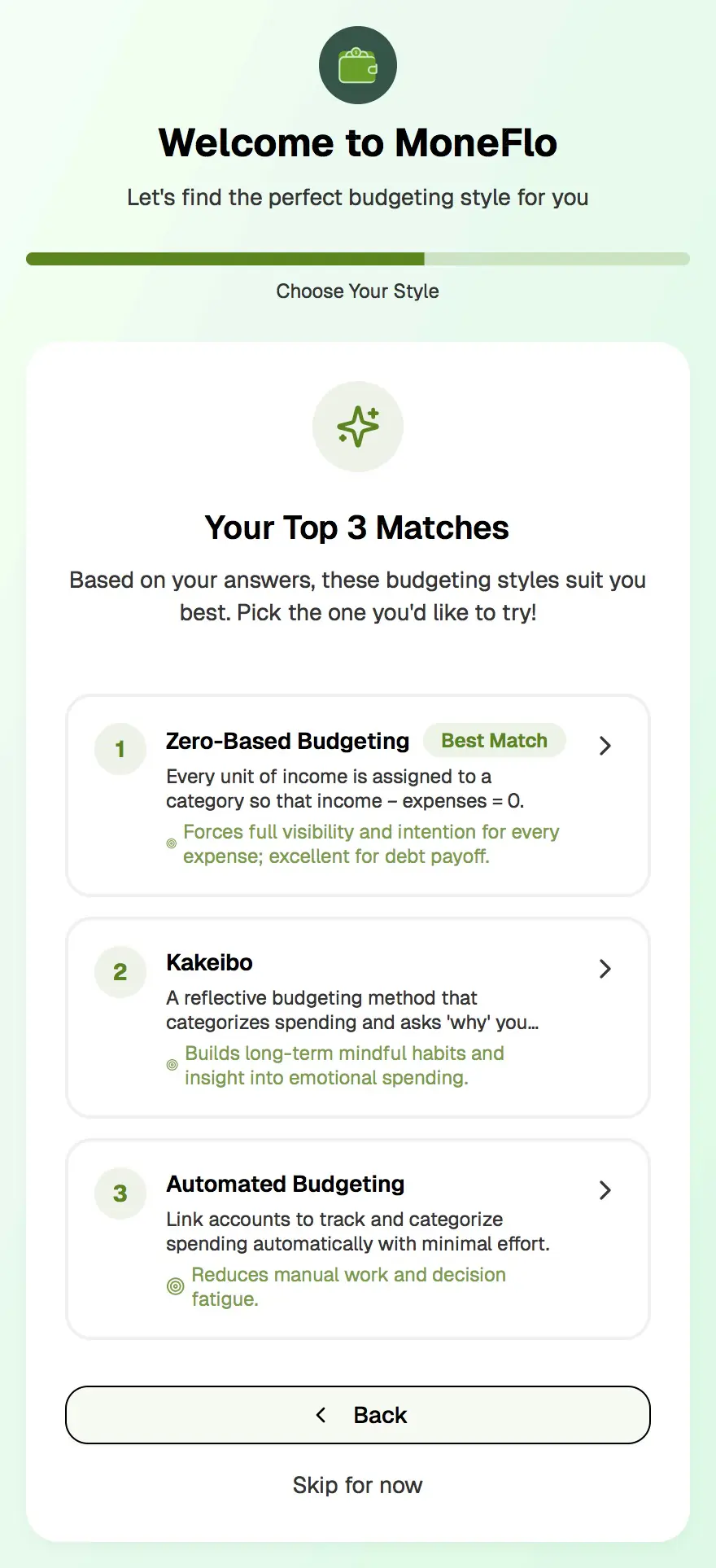Click the target icon beside Automated Budgeting benefit text
Screen dimensions: 716x1568
coord(175,1286)
